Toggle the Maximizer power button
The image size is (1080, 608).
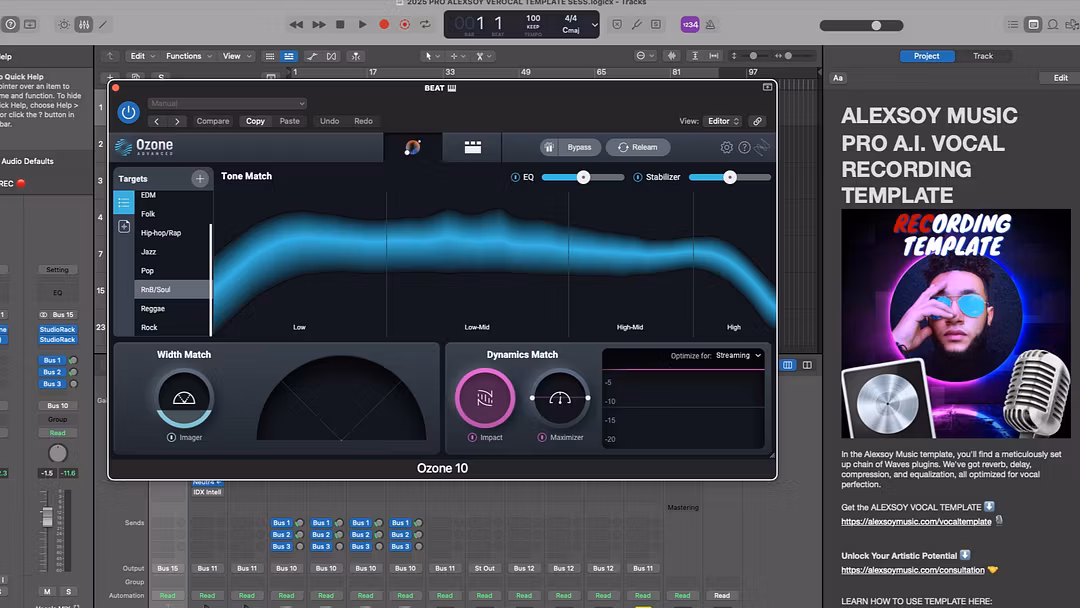coord(542,437)
